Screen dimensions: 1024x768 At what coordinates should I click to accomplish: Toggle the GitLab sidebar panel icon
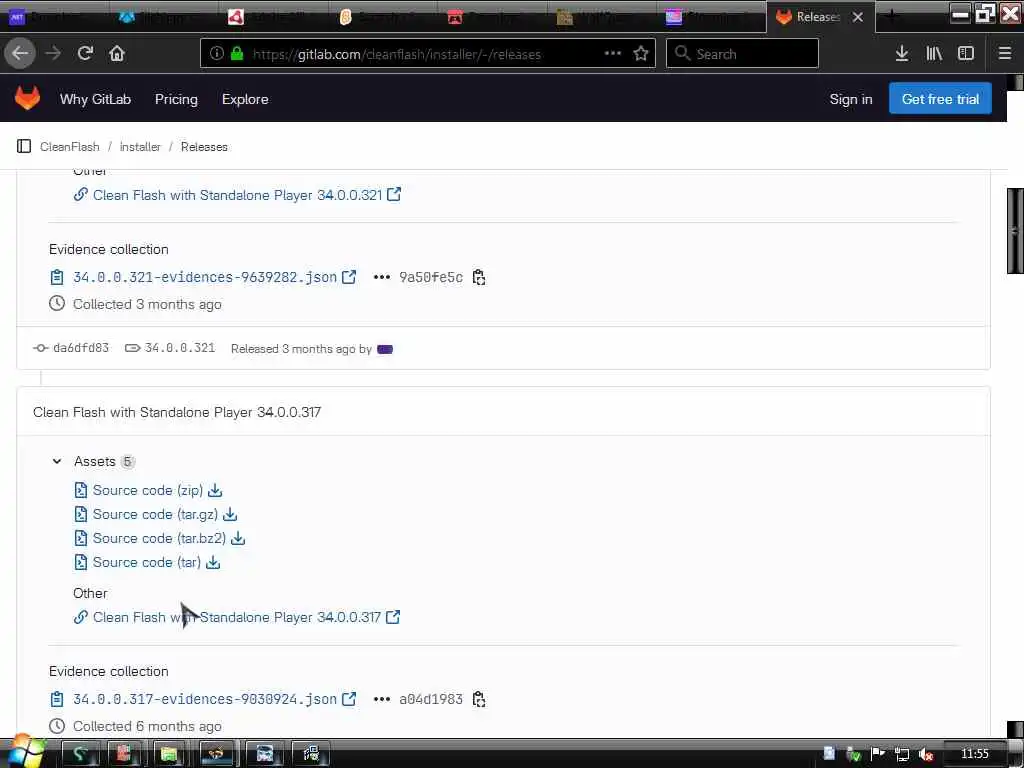point(24,146)
